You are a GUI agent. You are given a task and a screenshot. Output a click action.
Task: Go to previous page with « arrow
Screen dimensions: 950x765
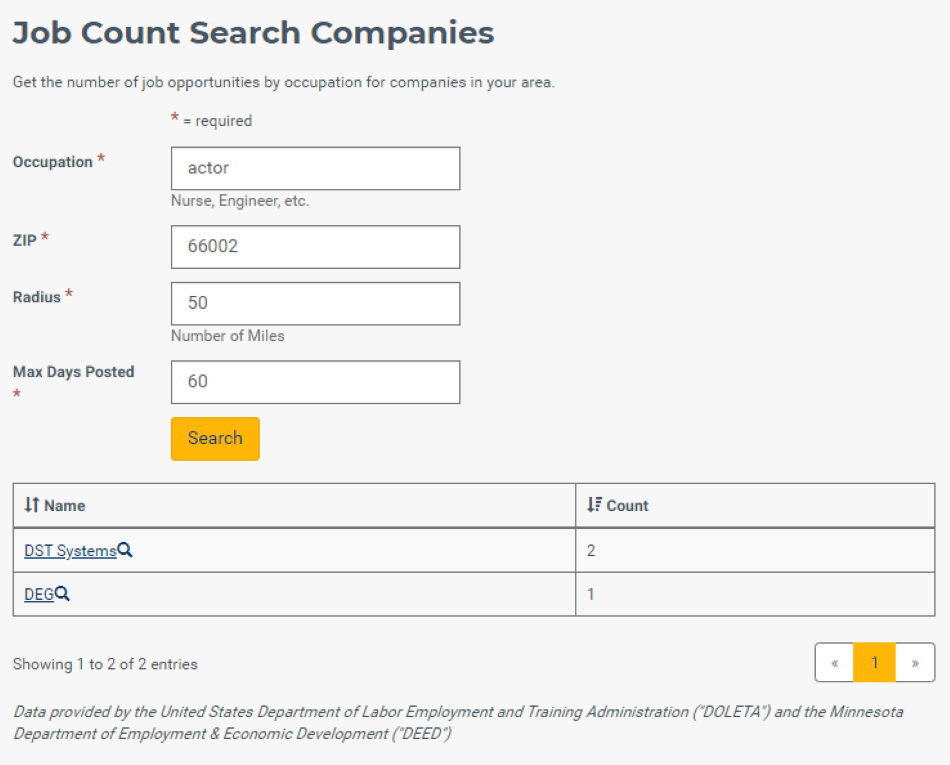(x=834, y=663)
